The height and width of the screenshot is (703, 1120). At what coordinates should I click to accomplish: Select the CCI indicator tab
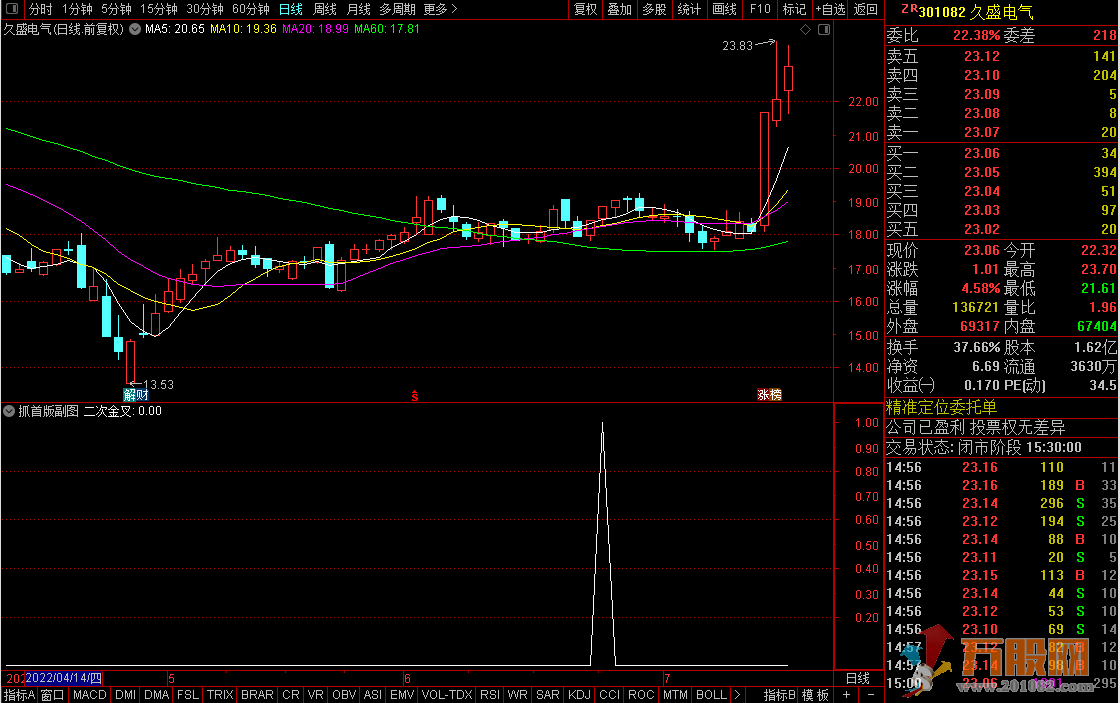609,695
